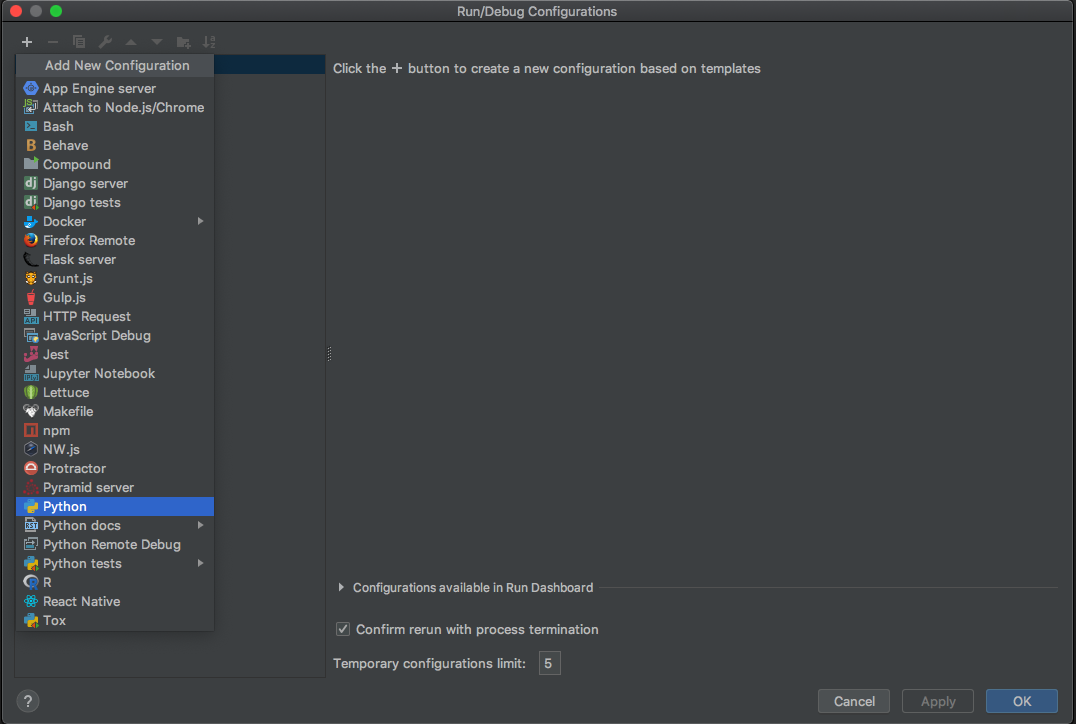Click the OK button

pyautogui.click(x=1021, y=701)
